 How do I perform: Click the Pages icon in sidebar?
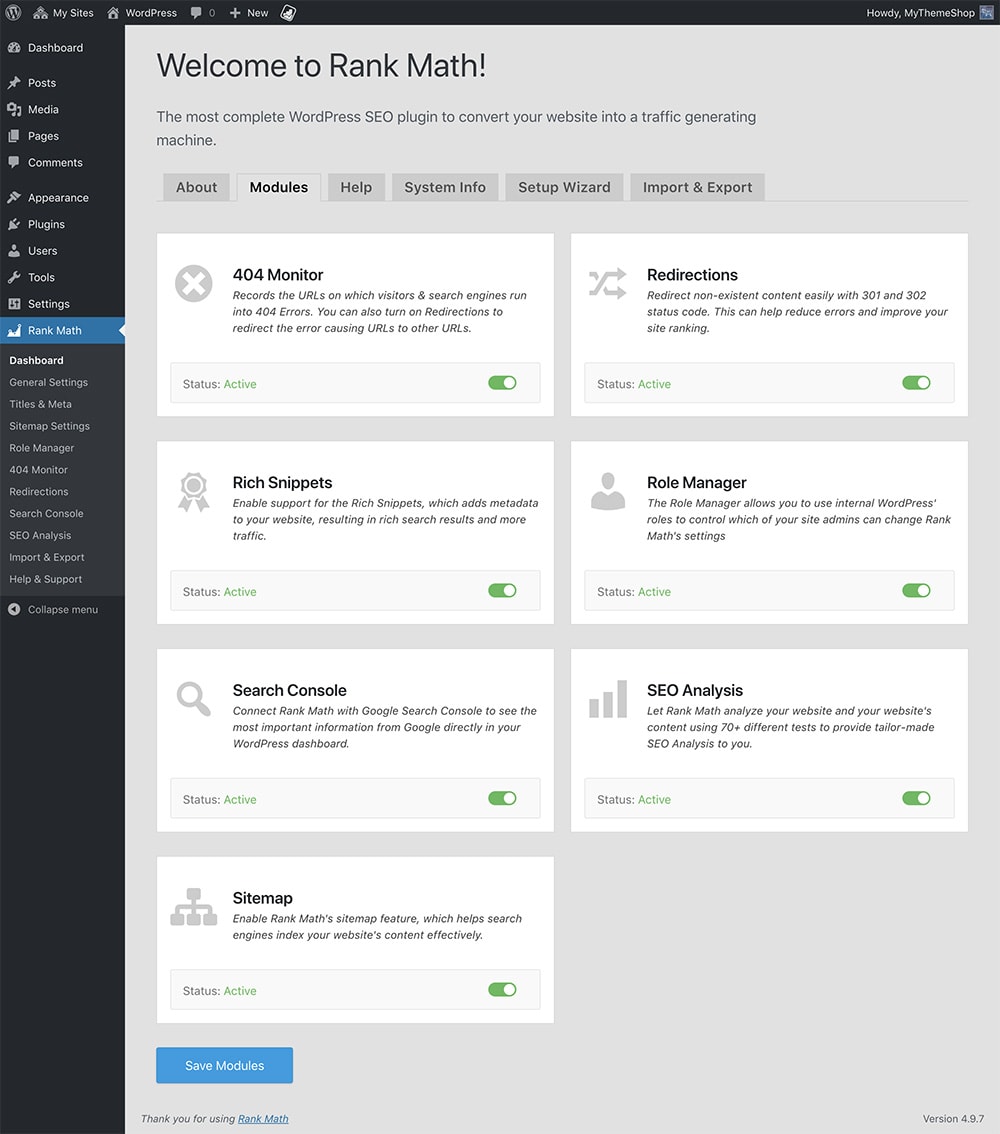14,136
